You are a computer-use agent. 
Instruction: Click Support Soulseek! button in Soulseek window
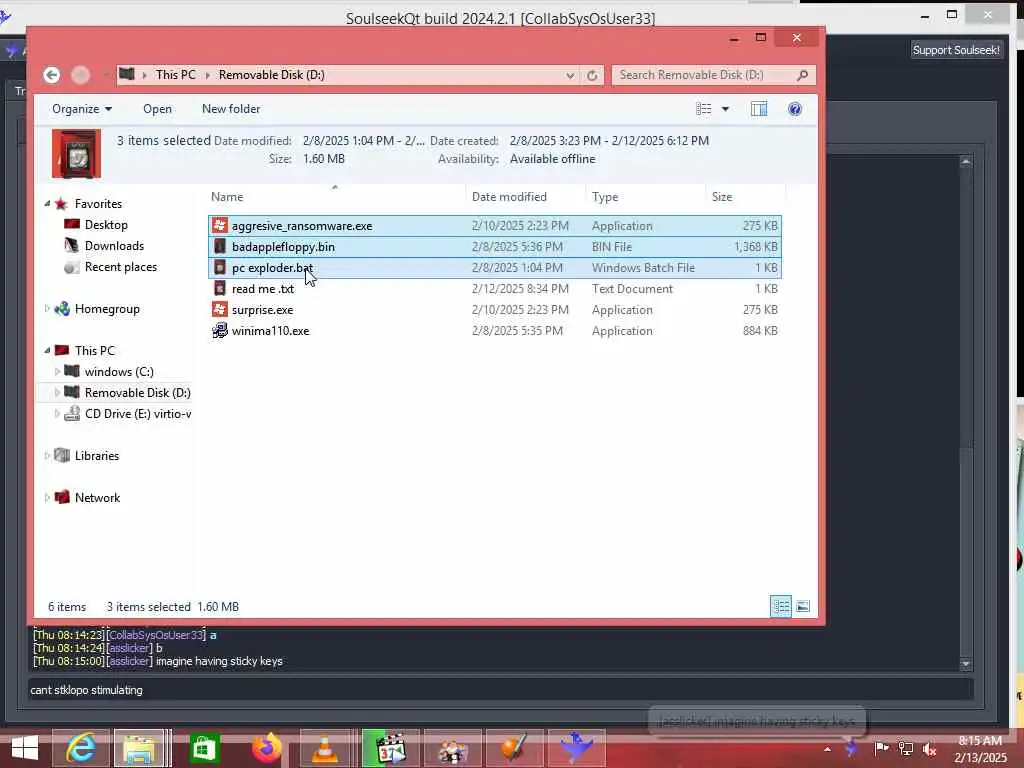tap(956, 50)
